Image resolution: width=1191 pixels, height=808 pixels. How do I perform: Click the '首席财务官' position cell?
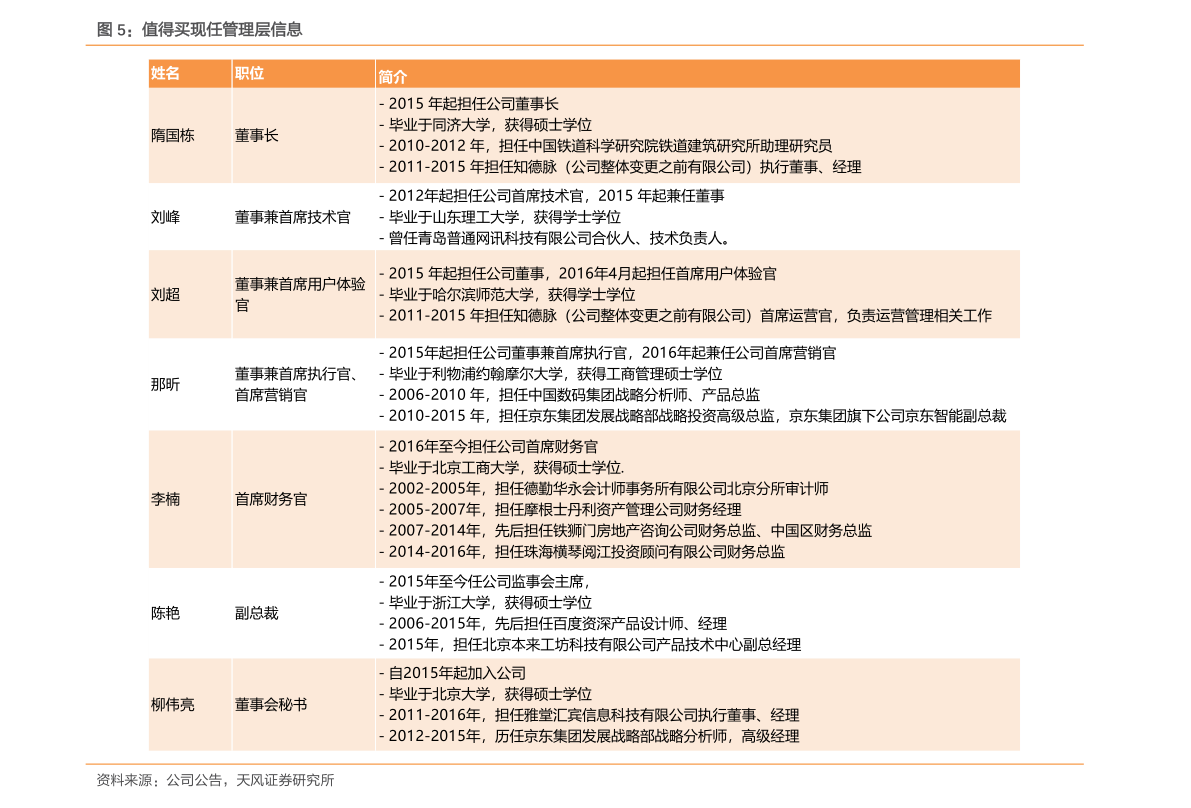coord(271,498)
